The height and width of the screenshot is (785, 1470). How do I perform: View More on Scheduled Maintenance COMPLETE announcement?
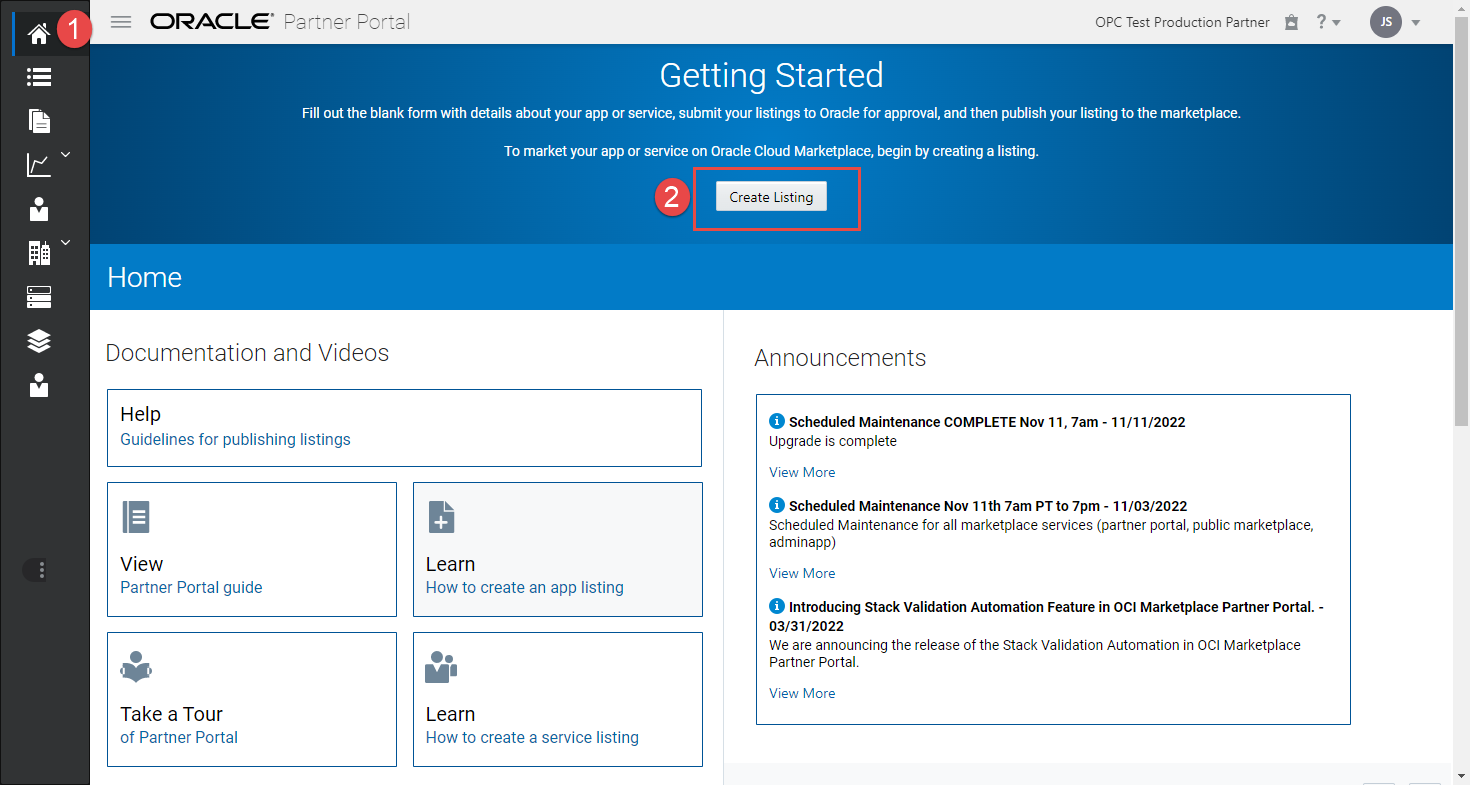click(802, 472)
